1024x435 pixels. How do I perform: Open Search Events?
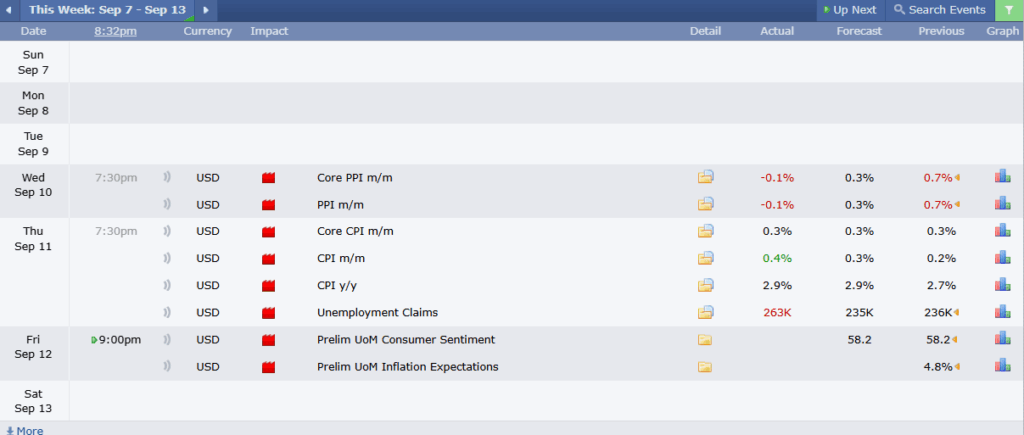point(940,10)
